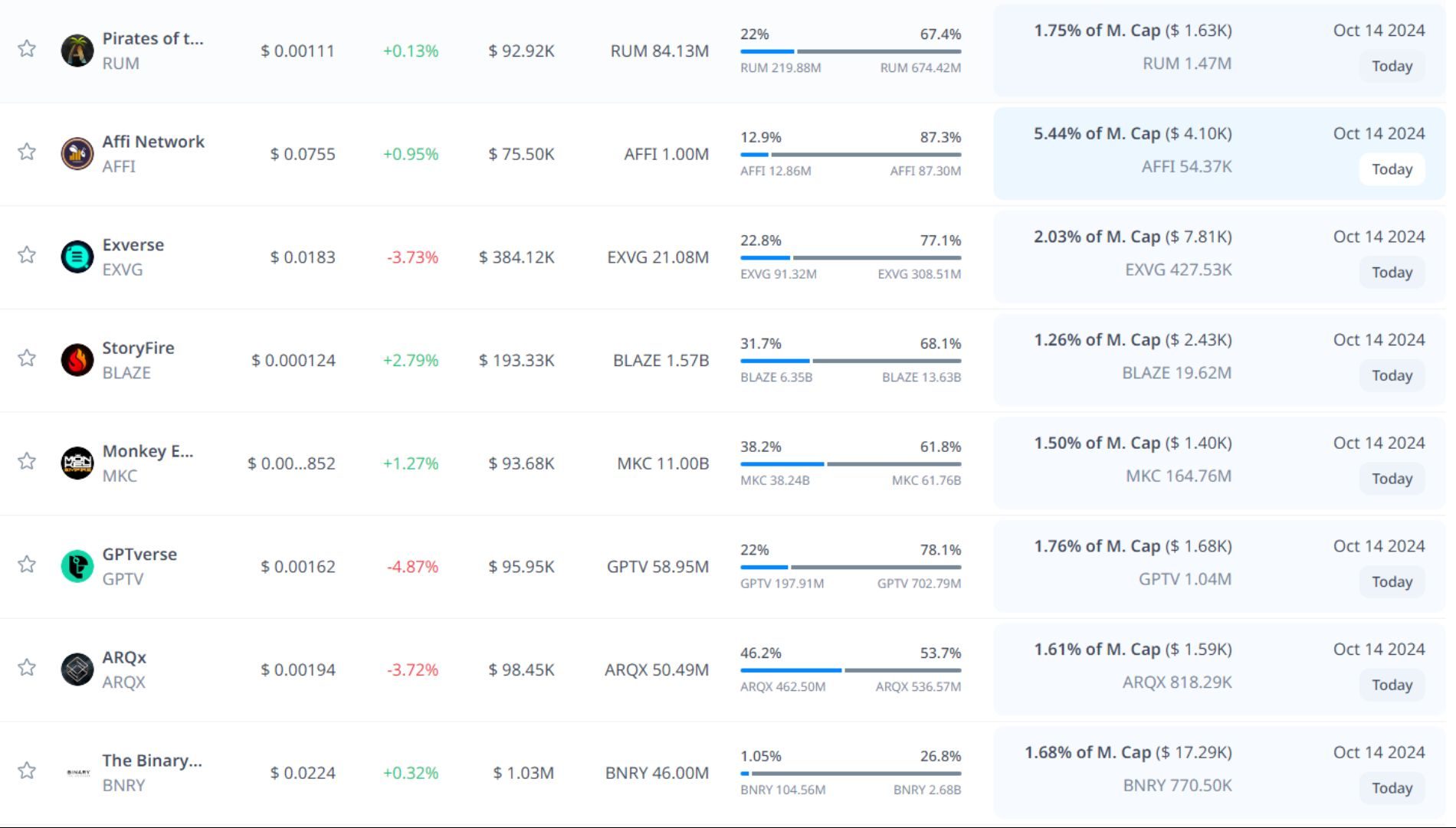Toggle favorite star for Pirates of the Arrland
The height and width of the screenshot is (828, 1456).
(x=27, y=49)
